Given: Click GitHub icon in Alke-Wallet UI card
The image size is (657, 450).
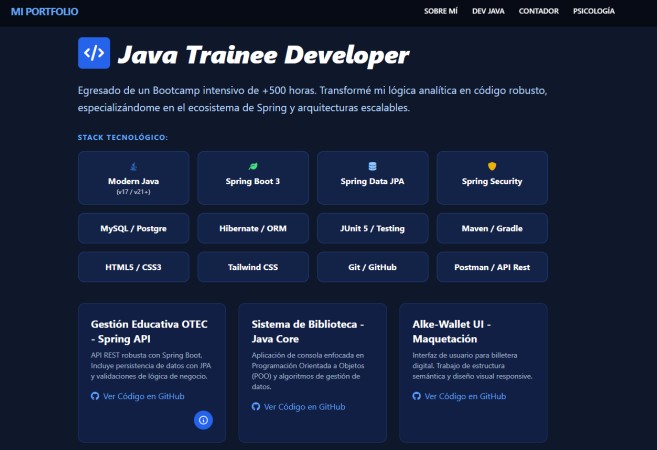Looking at the screenshot, I should [x=416, y=396].
